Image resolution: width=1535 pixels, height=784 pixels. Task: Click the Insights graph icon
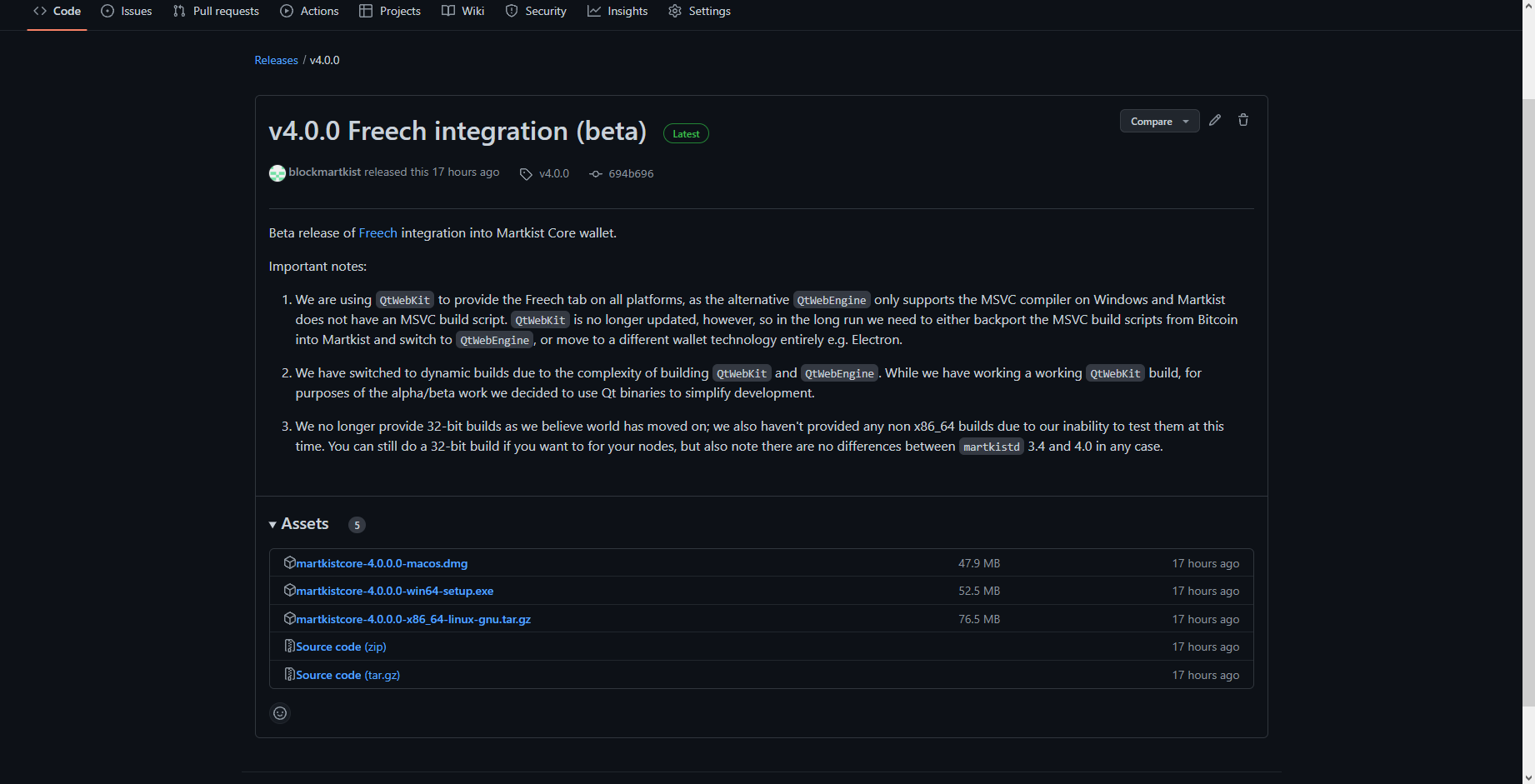pos(594,11)
